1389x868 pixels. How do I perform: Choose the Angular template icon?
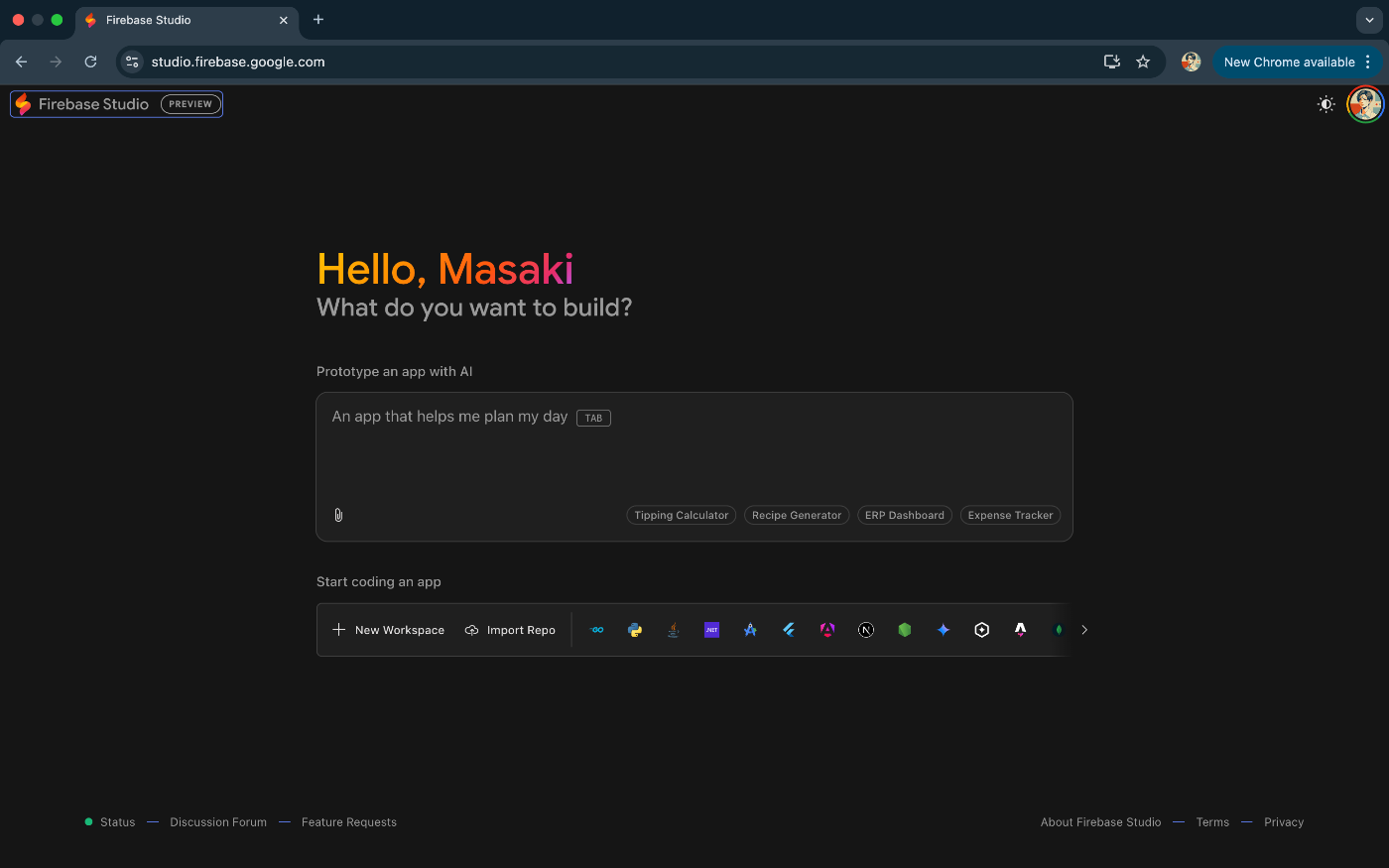click(827, 630)
